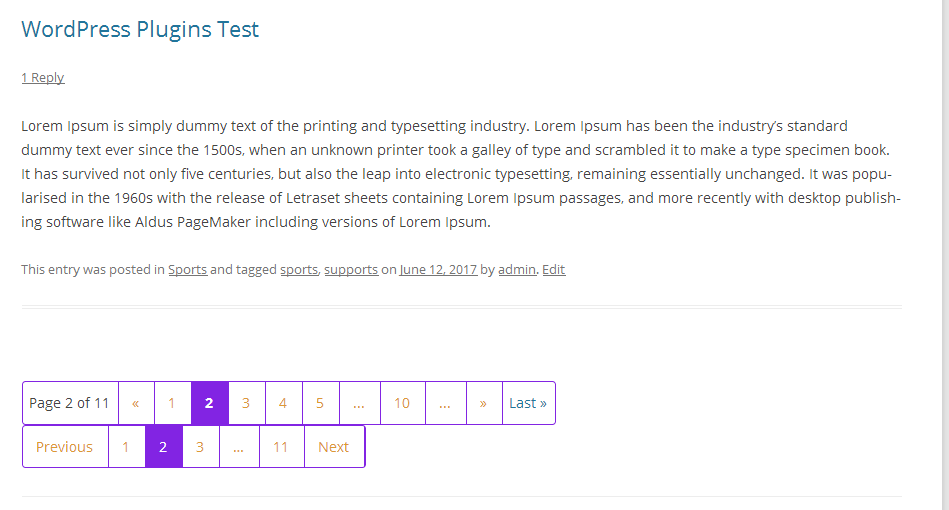Click the Page 2 of 11 indicator
Screen dimensions: 949x510
(69, 403)
